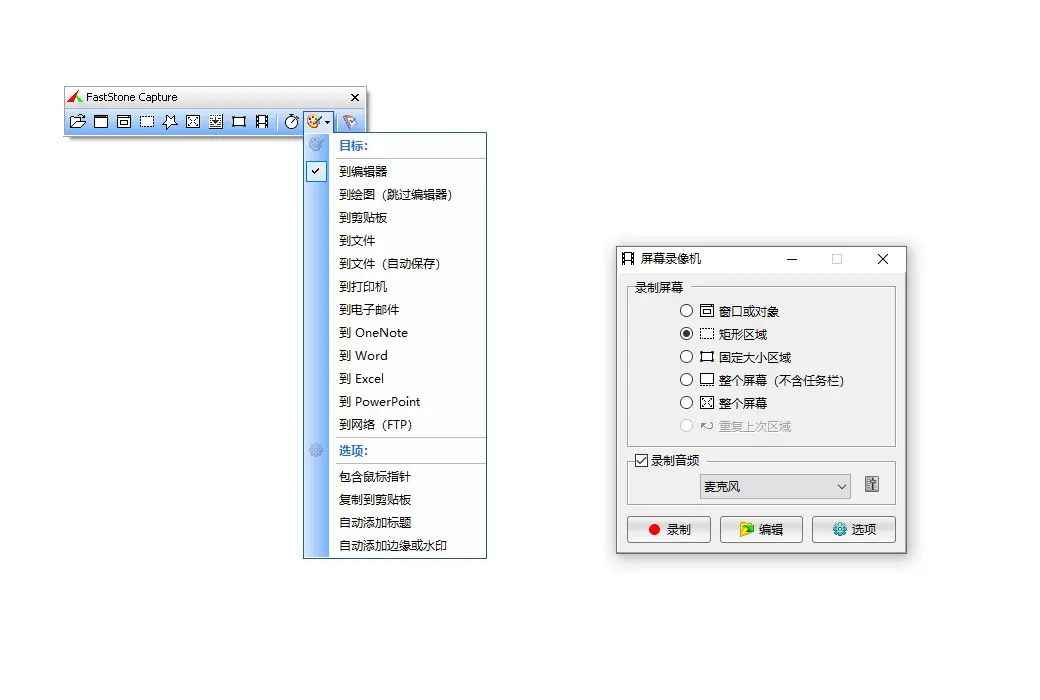1040x700 pixels.
Task: Select 矩形区域 radio button
Action: [686, 334]
